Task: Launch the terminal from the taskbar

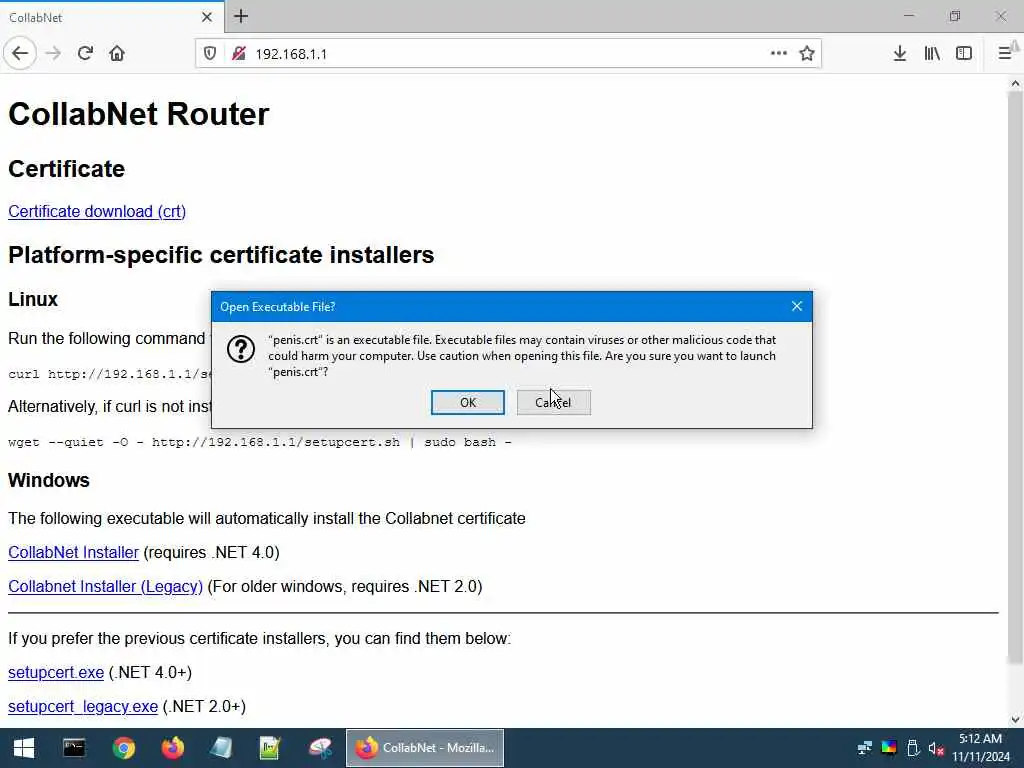Action: [x=74, y=748]
